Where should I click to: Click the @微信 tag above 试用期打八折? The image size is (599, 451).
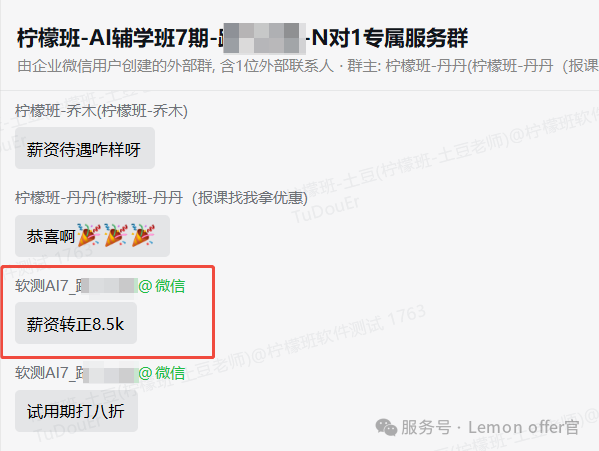[162, 373]
